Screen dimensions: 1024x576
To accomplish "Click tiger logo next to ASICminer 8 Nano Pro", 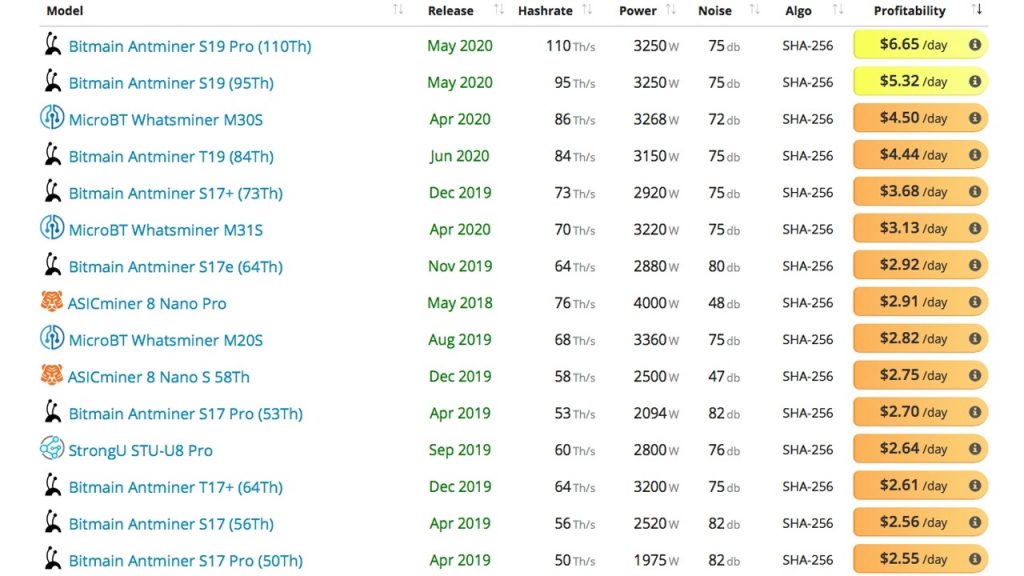I will click(52, 302).
